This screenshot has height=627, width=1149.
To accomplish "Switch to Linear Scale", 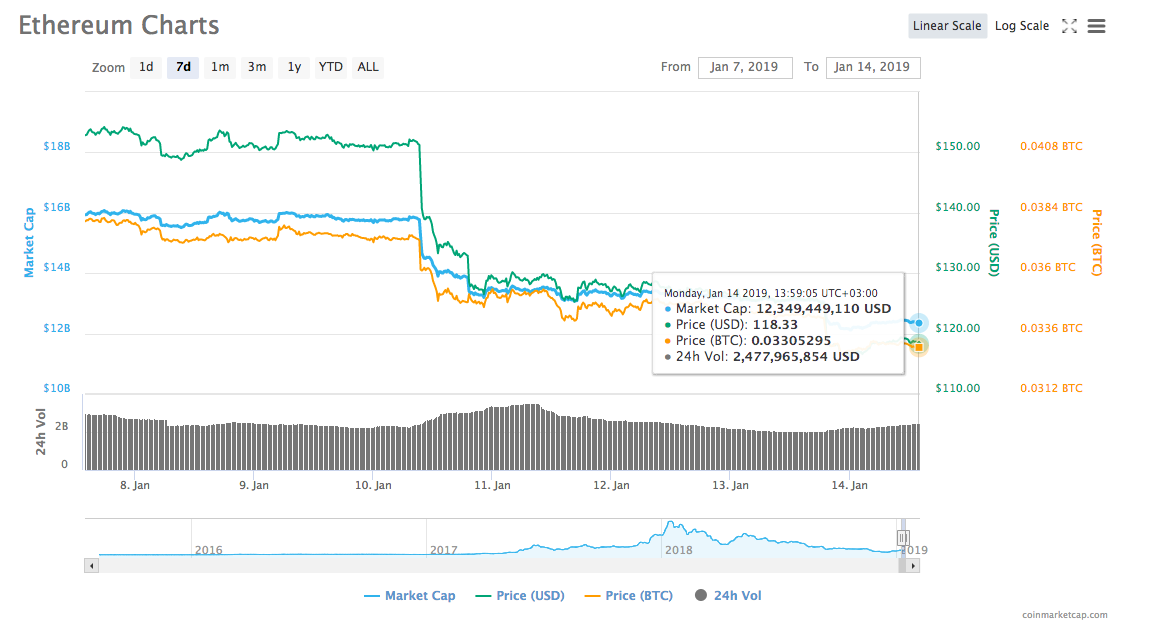I will (947, 26).
